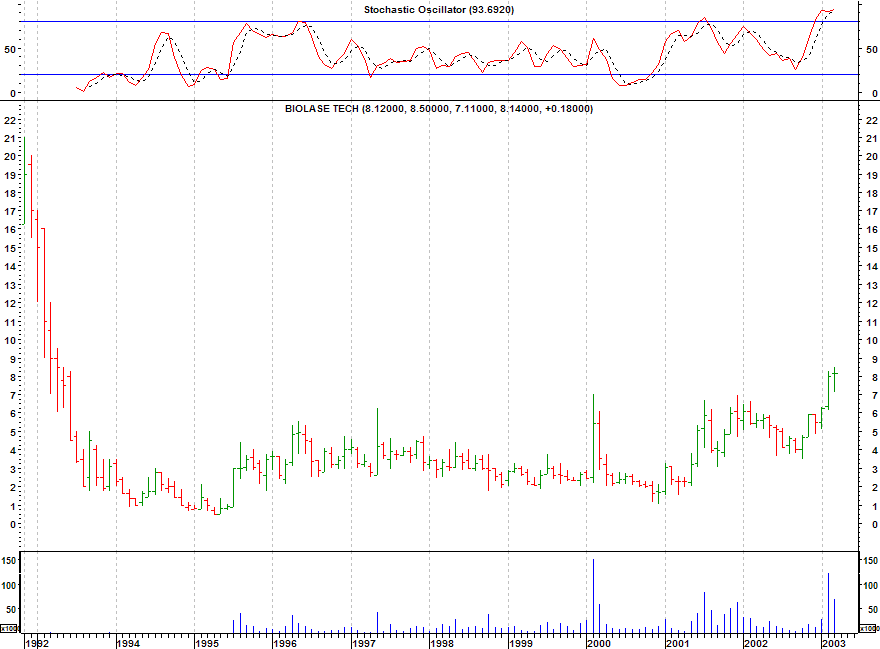Click the left volume axis label 150
Screen dimensions: 880x649
[9, 561]
